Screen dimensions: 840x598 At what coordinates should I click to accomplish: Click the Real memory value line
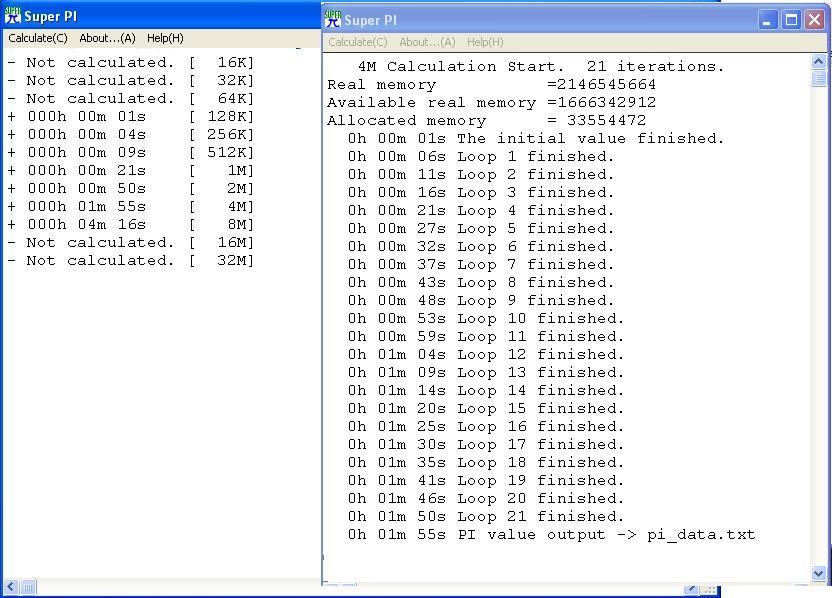click(491, 85)
